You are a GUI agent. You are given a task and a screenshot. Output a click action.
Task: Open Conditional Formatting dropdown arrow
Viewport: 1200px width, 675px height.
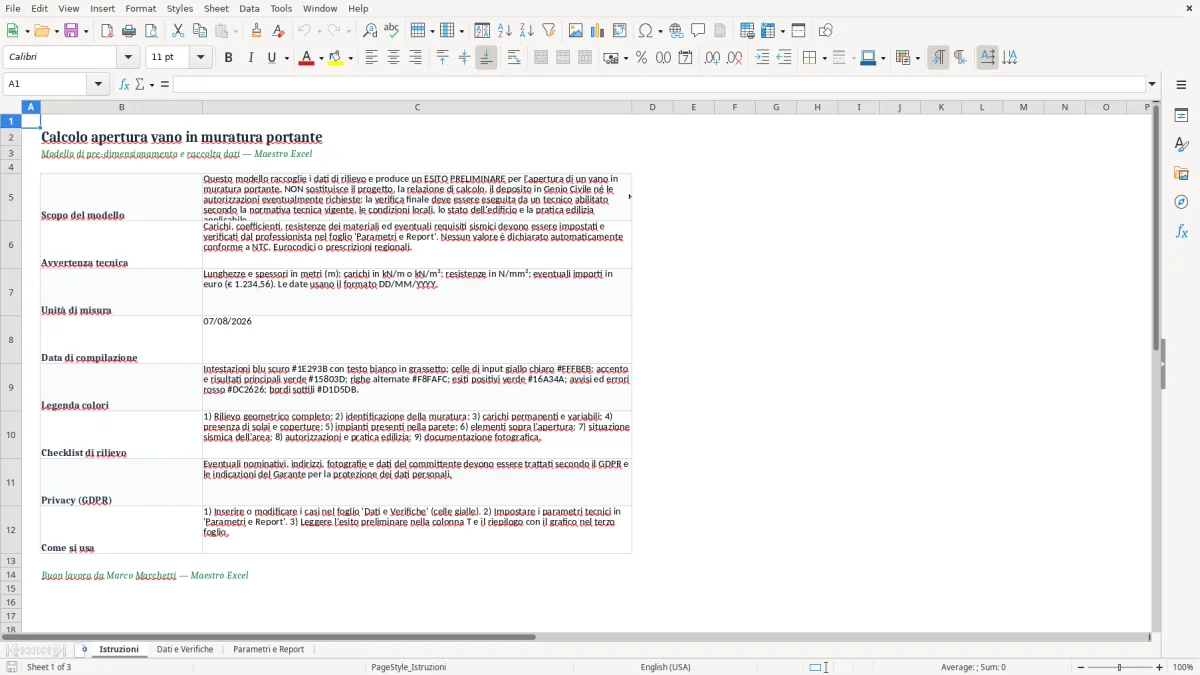[917, 58]
